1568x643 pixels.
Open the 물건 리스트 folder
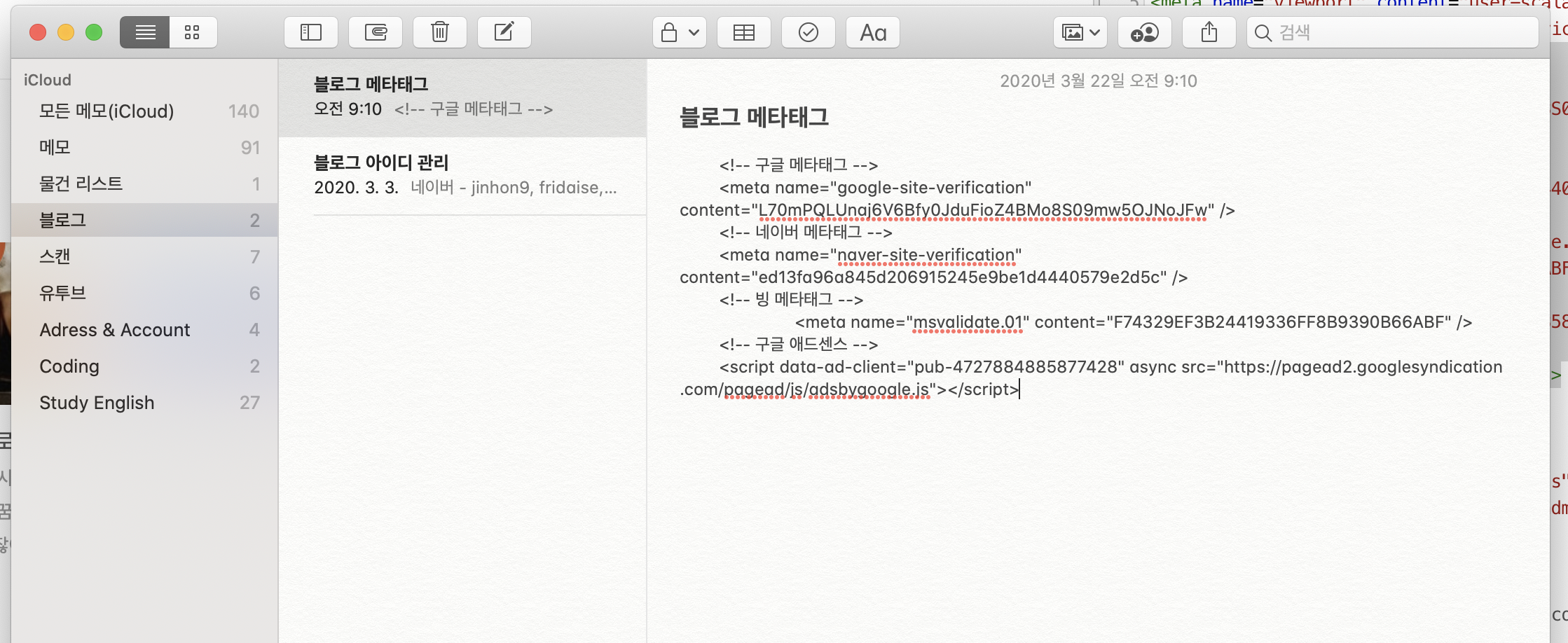click(x=144, y=184)
